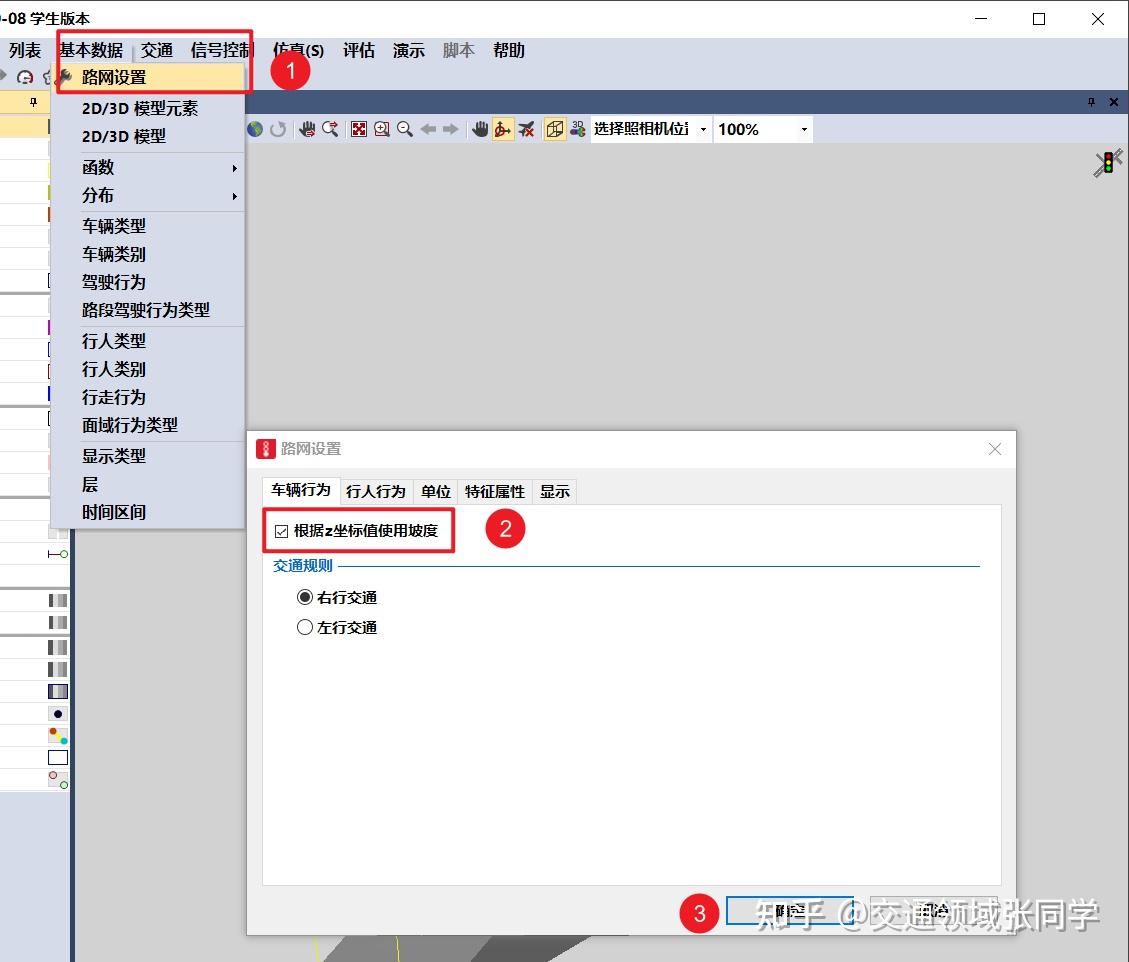This screenshot has height=962, width=1129.
Task: Toggle the 3D view cube icon
Action: [x=554, y=128]
